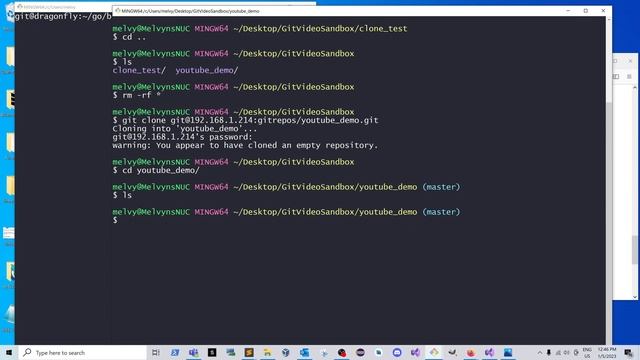Click the background window scrollbar down arrow
The width and height of the screenshot is (640, 360).
(x=635, y=297)
